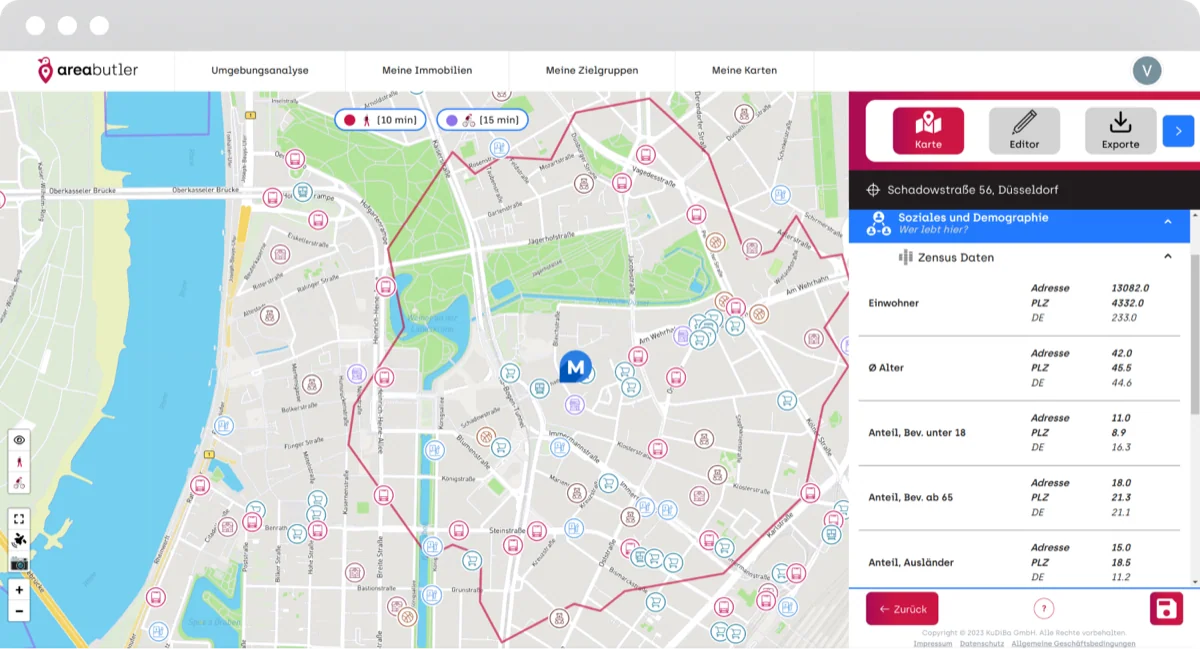Open Meine Zielgruppen menu item
The width and height of the screenshot is (1200, 649).
point(592,71)
